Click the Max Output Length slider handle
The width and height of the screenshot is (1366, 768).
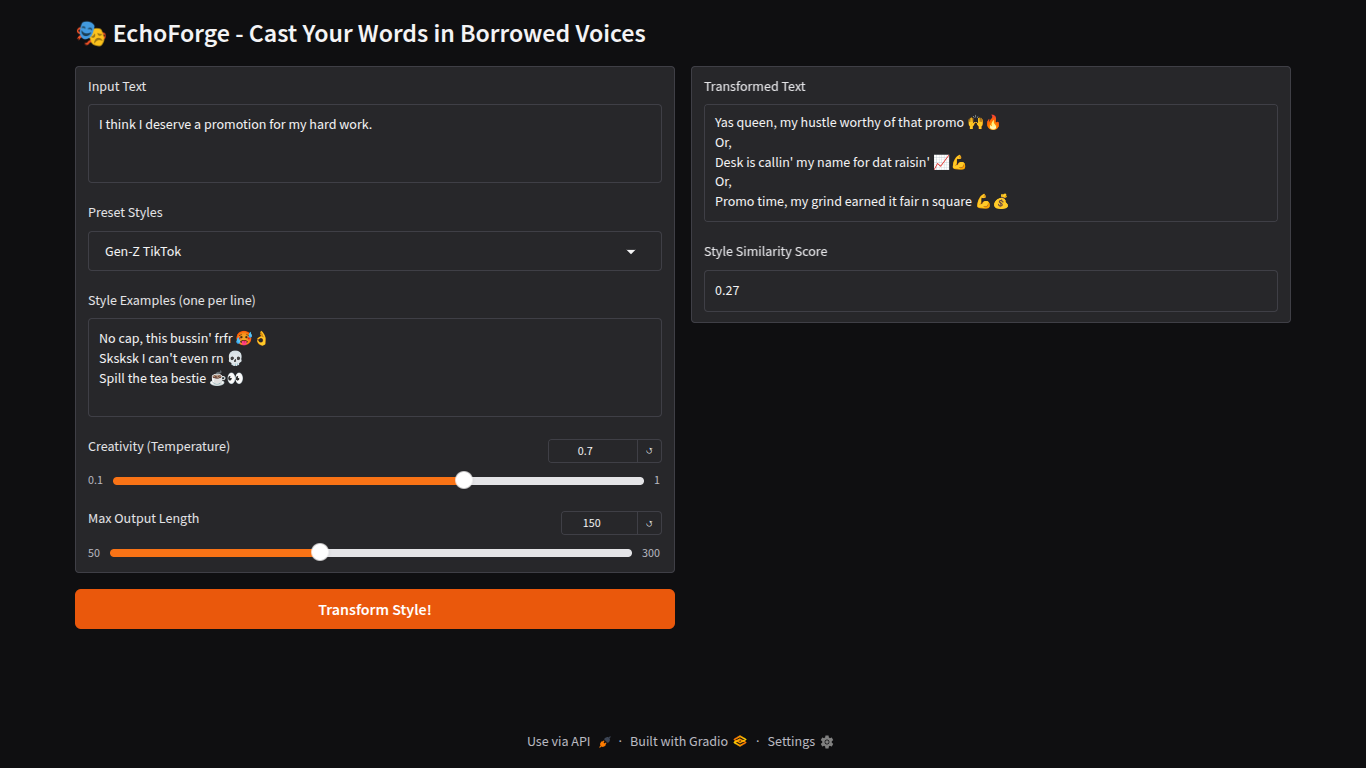point(320,552)
